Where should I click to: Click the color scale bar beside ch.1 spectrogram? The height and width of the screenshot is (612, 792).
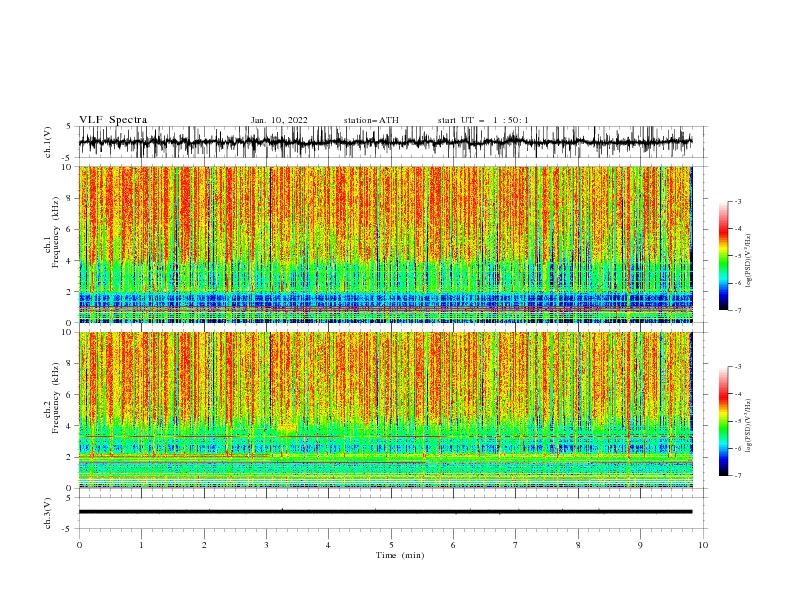click(x=723, y=255)
